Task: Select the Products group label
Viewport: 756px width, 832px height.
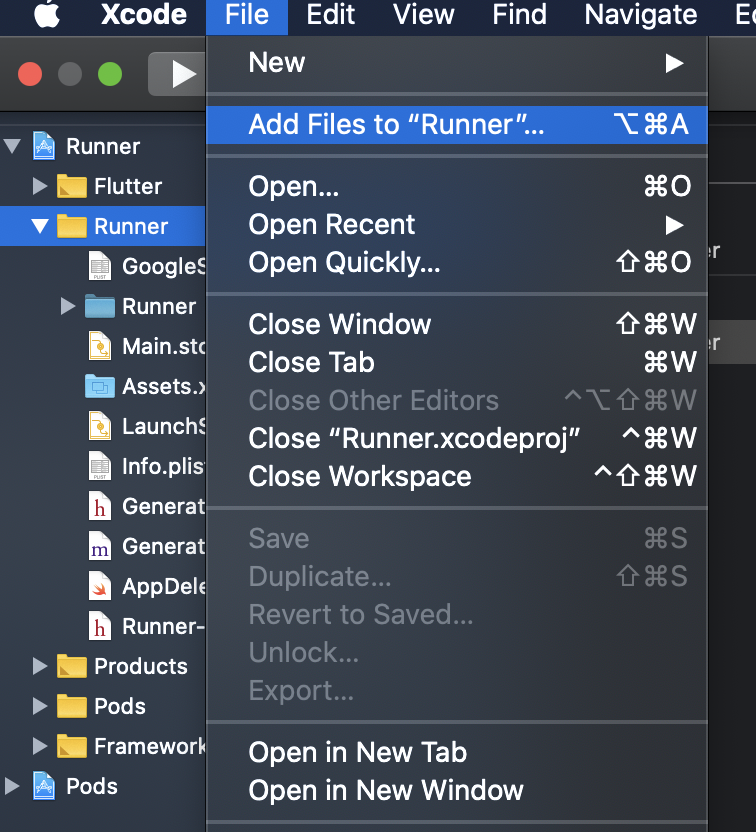Action: coord(141,666)
